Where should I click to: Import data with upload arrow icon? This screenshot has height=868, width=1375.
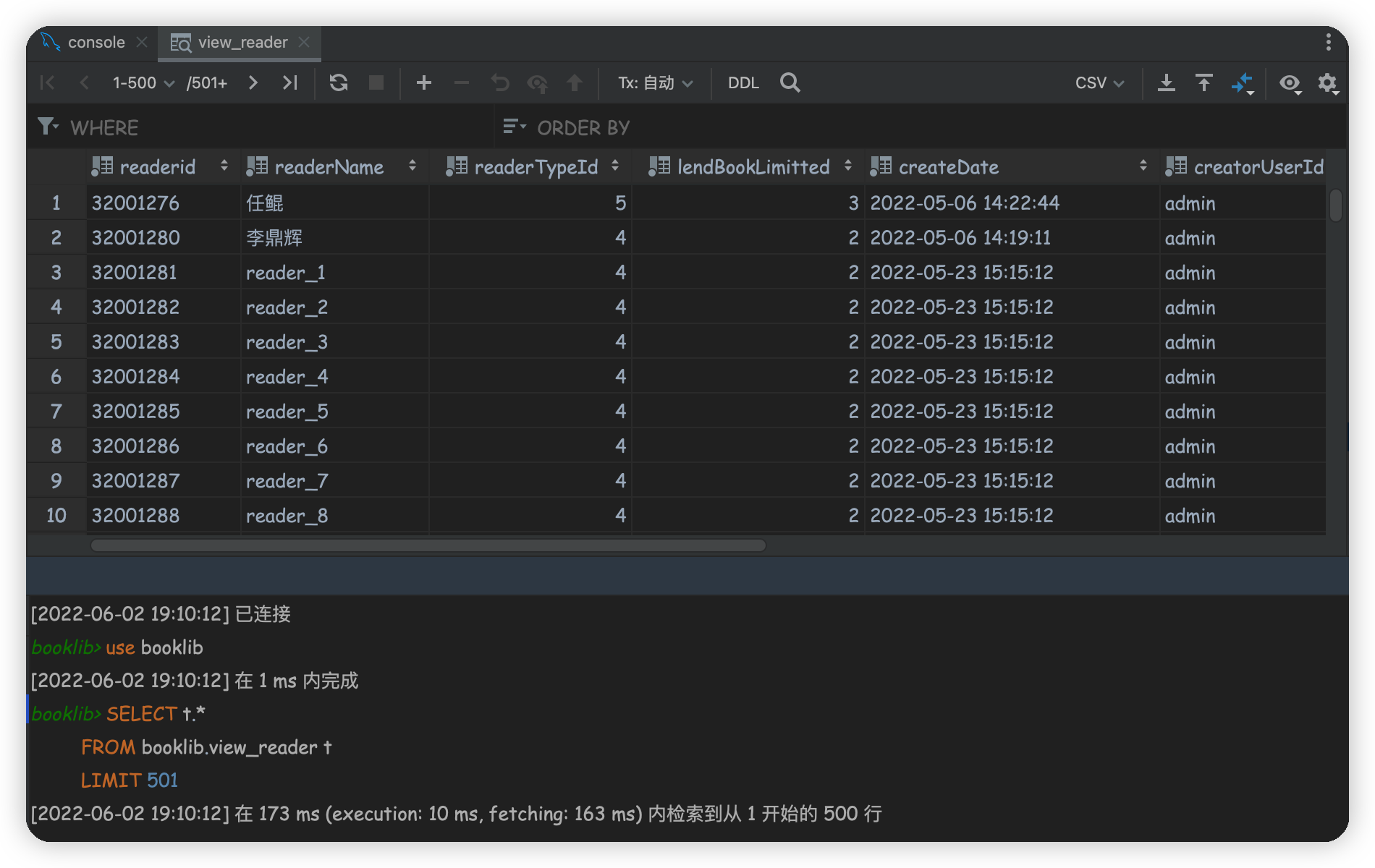click(1204, 82)
